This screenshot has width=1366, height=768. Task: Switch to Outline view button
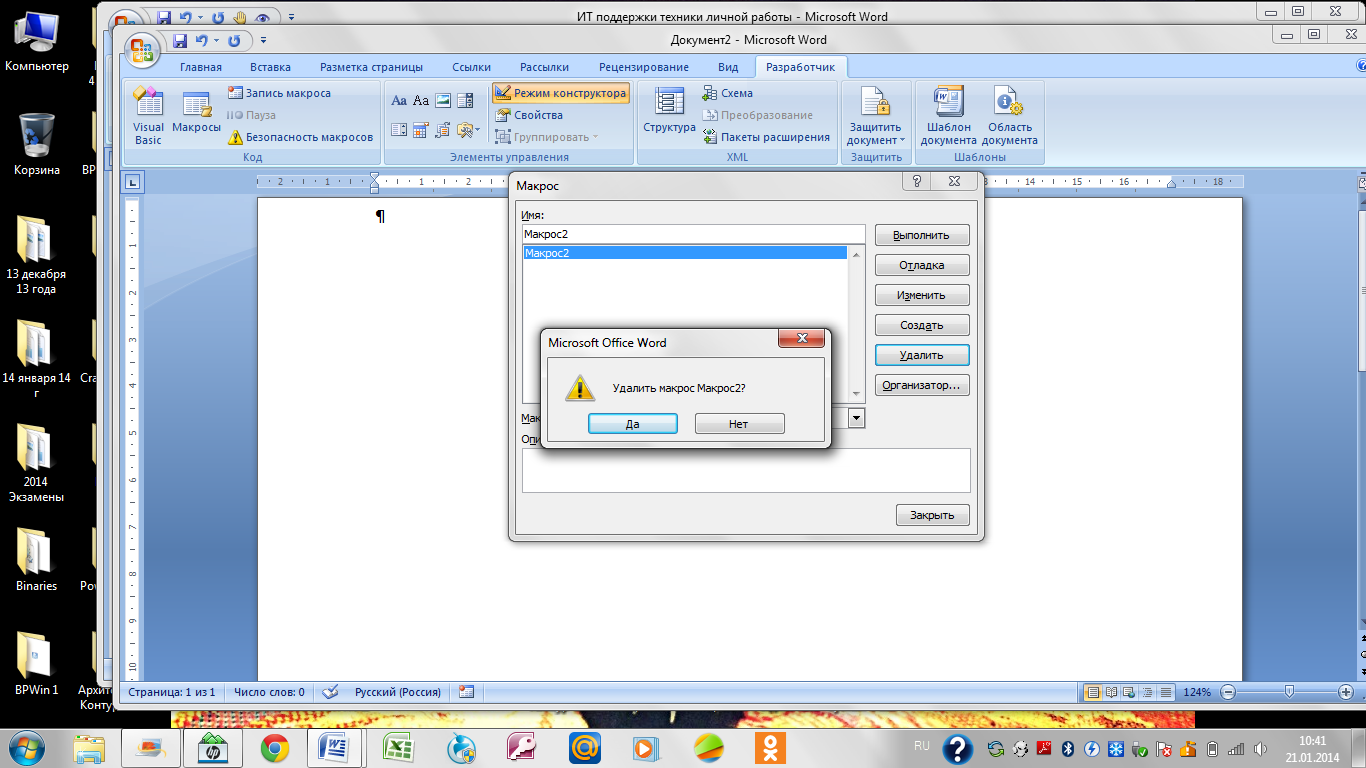tap(1147, 692)
